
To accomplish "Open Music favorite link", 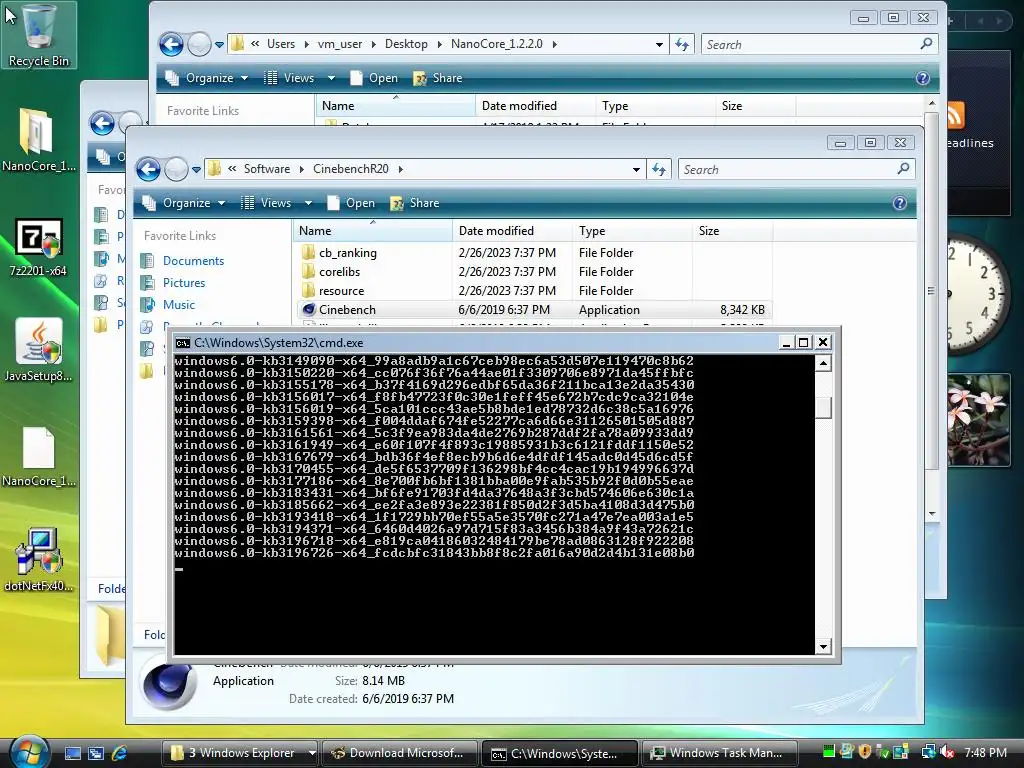I will 178,305.
